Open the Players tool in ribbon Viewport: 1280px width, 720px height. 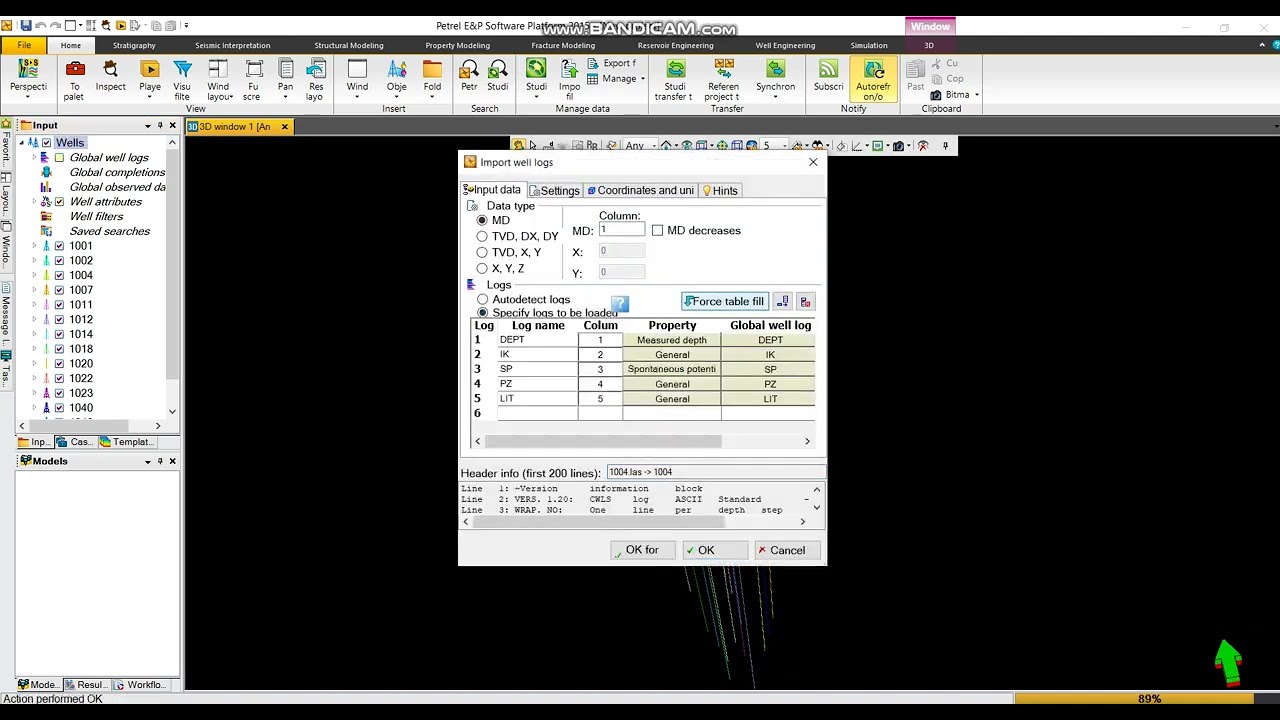point(150,79)
